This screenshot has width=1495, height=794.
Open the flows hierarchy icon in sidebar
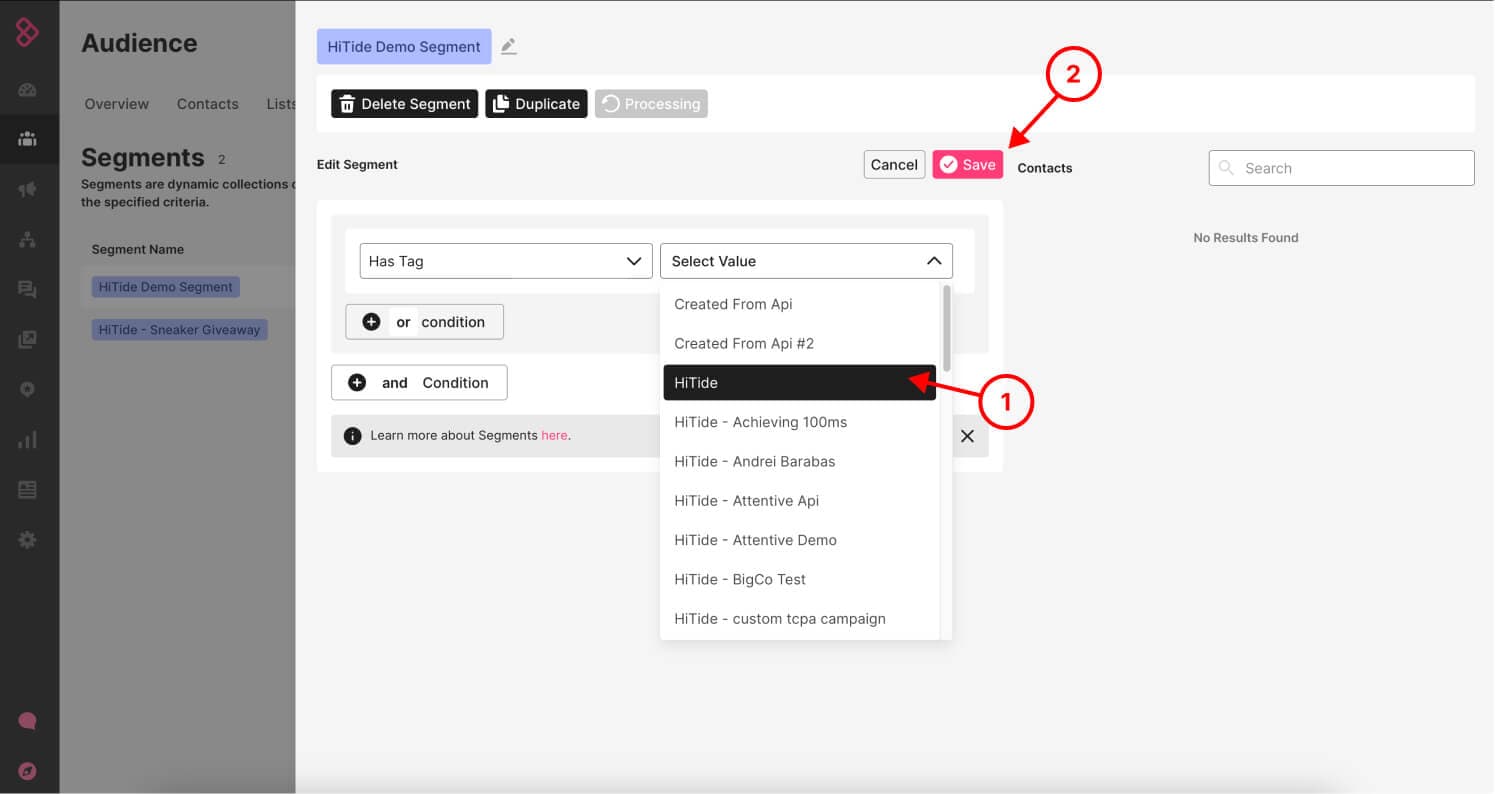pos(28,239)
